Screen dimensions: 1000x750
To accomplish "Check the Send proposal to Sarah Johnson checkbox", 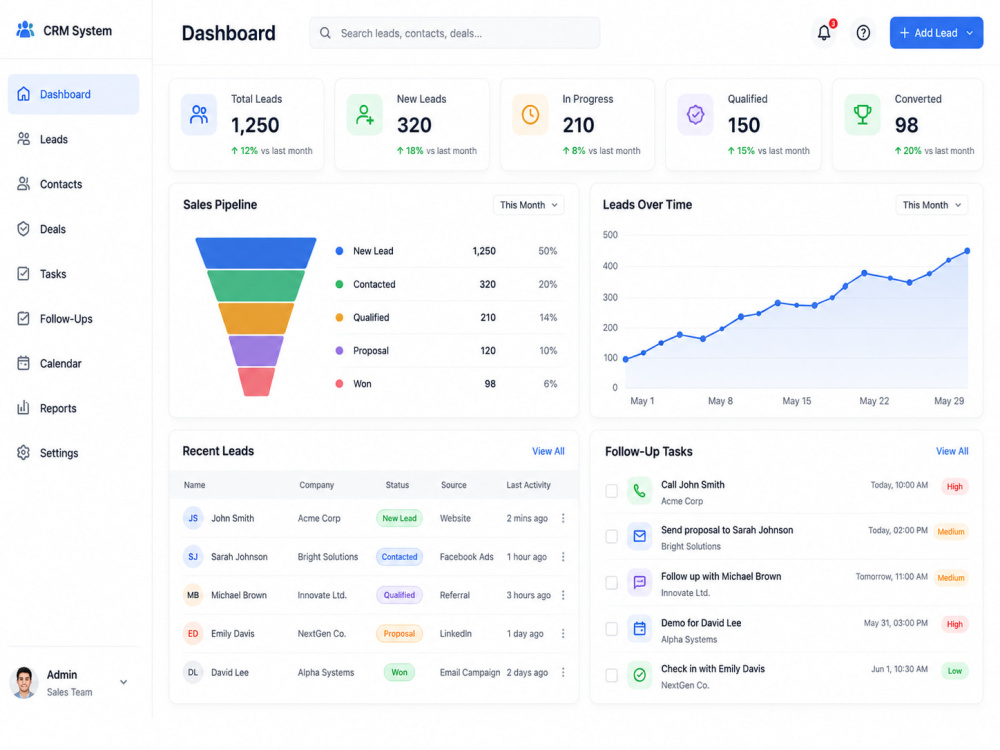I will [612, 536].
